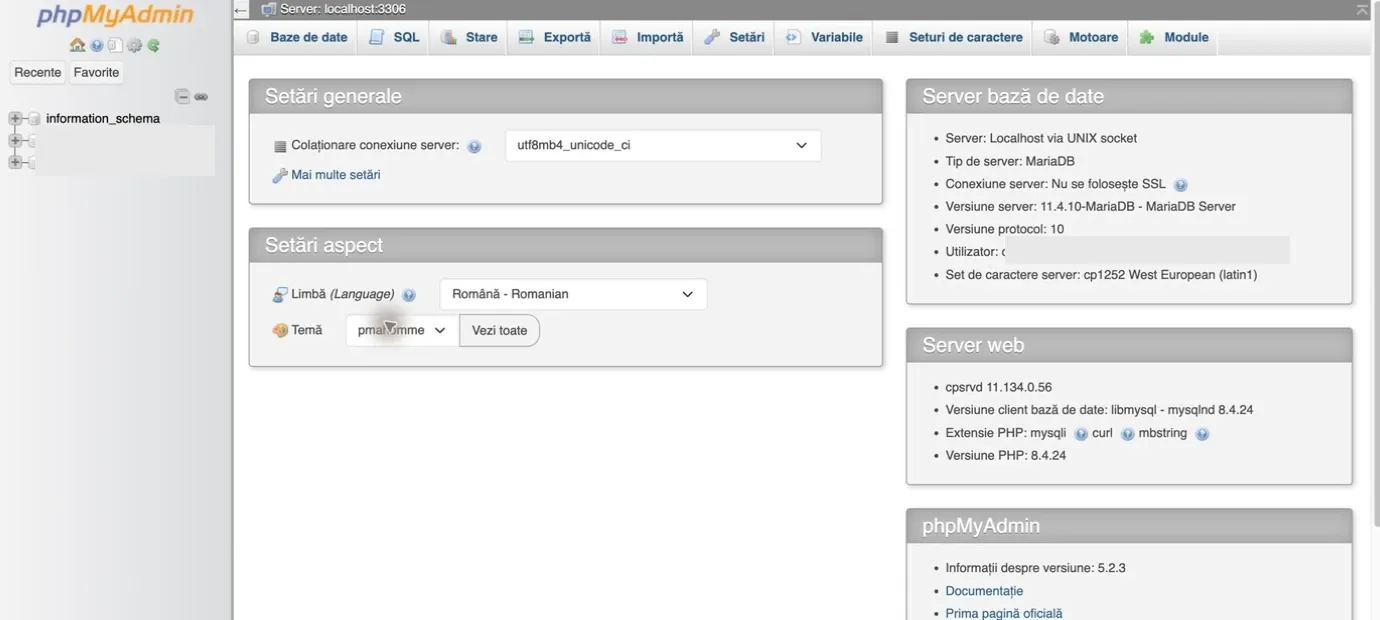Go to the Exportă tab

point(554,37)
